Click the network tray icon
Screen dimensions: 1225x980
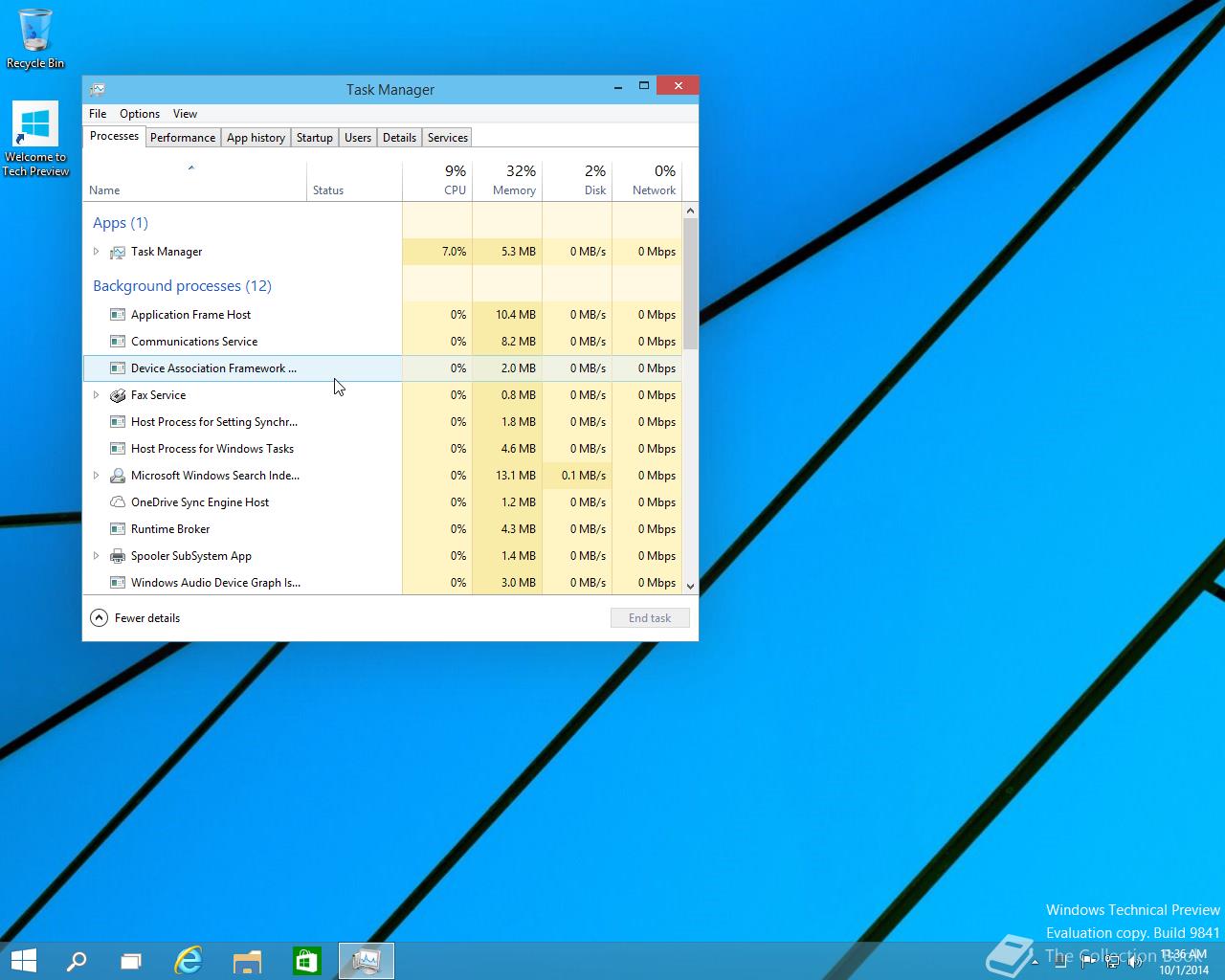pyautogui.click(x=1111, y=962)
